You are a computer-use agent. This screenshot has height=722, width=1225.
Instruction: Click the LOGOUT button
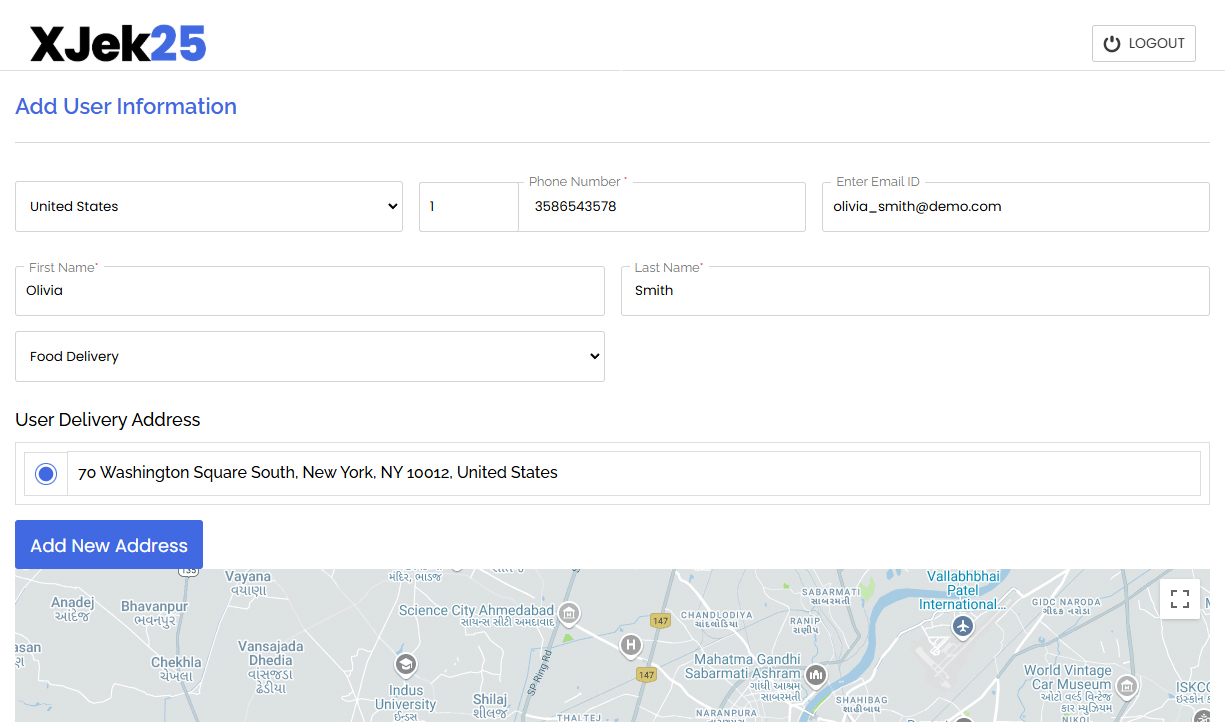click(x=1143, y=43)
